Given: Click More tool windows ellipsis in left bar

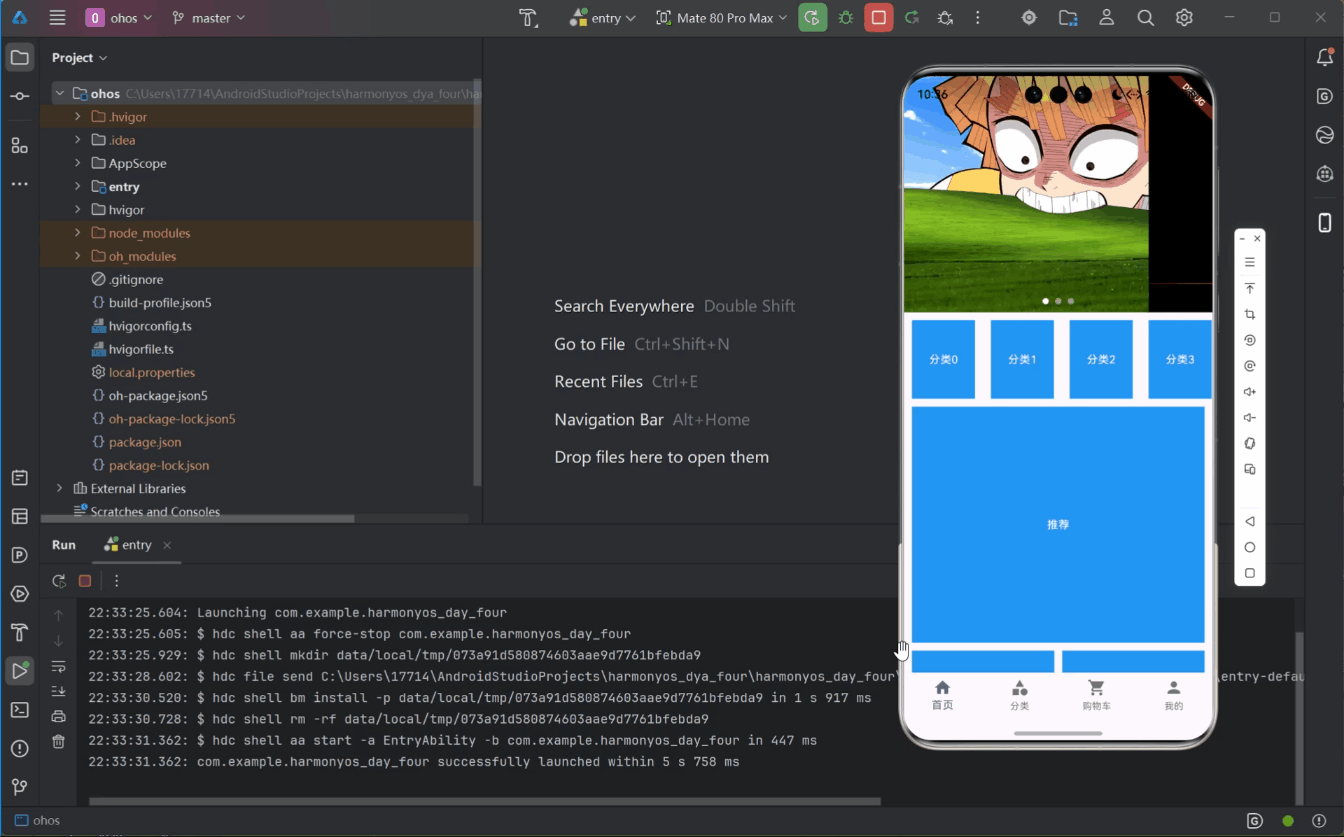Looking at the screenshot, I should point(19,184).
